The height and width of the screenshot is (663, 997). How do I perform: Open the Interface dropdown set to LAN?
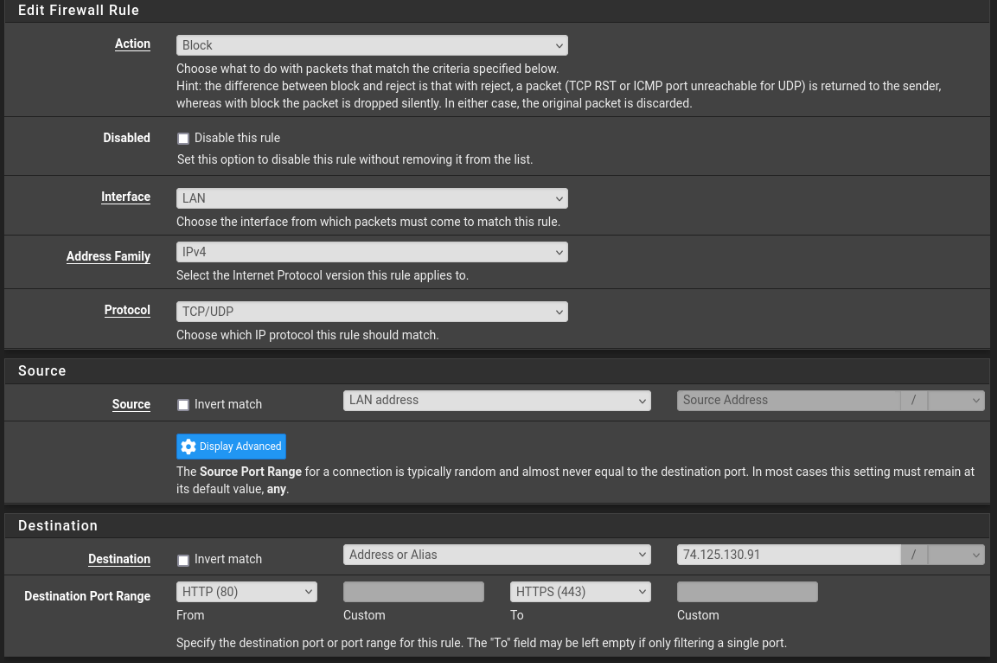coord(371,197)
